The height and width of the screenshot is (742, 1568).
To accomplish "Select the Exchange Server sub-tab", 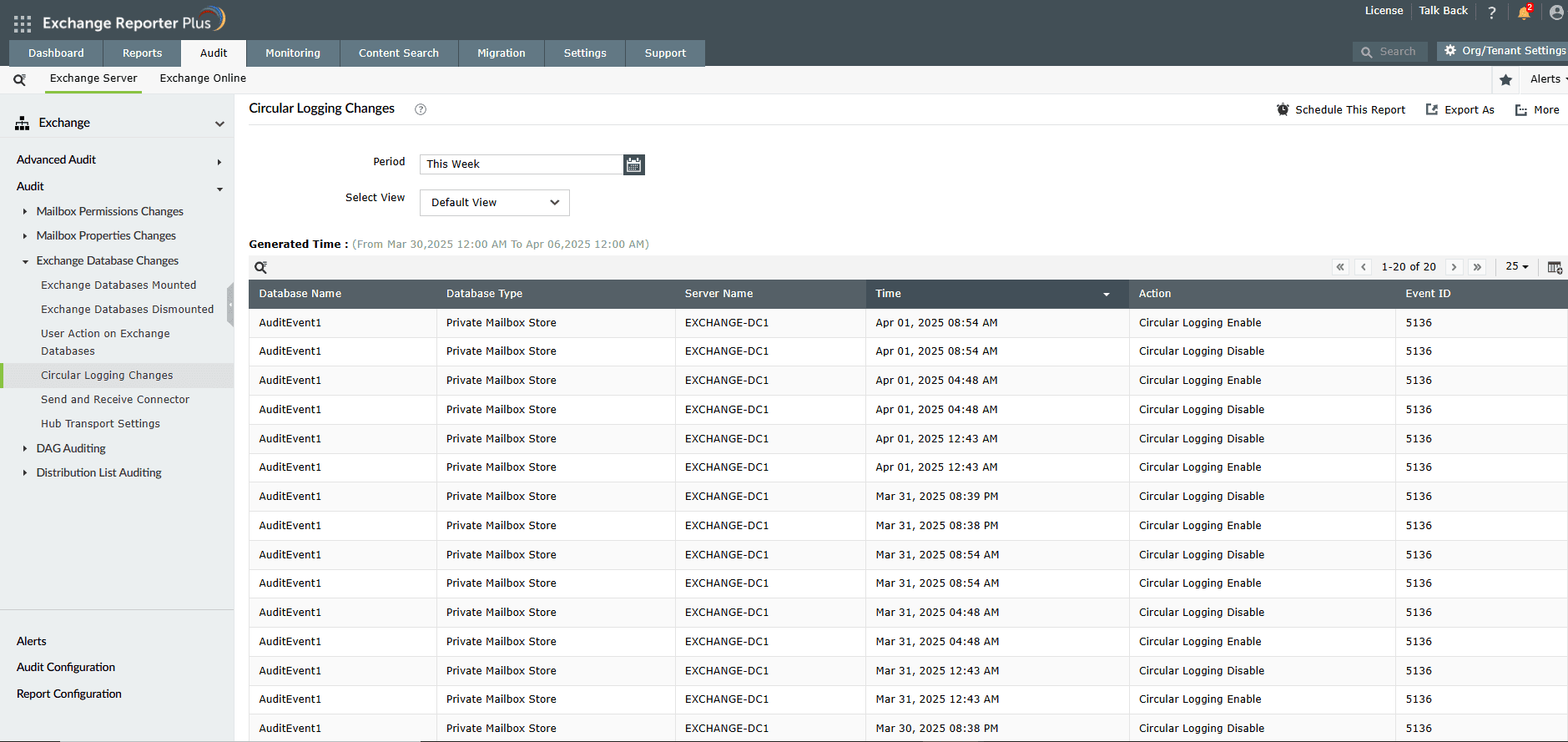I will (93, 78).
